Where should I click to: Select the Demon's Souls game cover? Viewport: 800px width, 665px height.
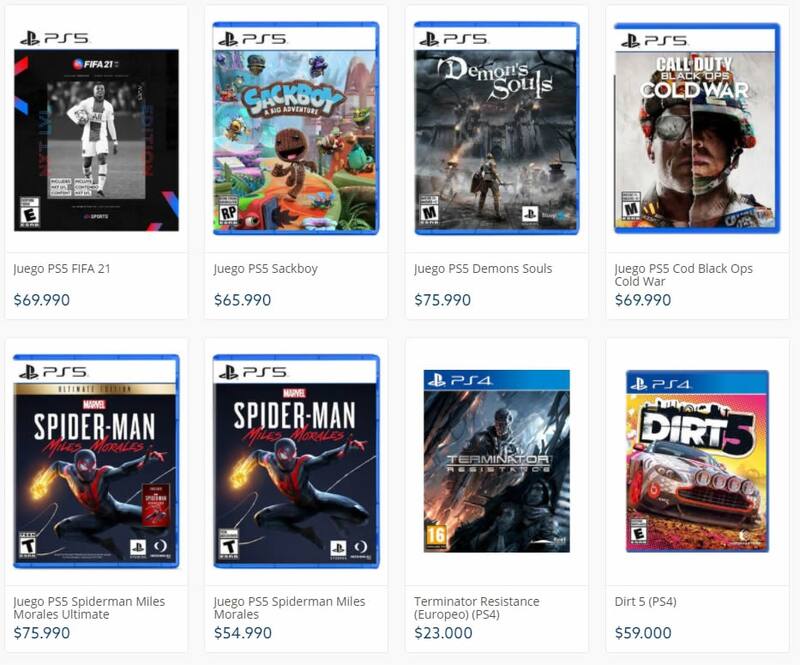[496, 128]
